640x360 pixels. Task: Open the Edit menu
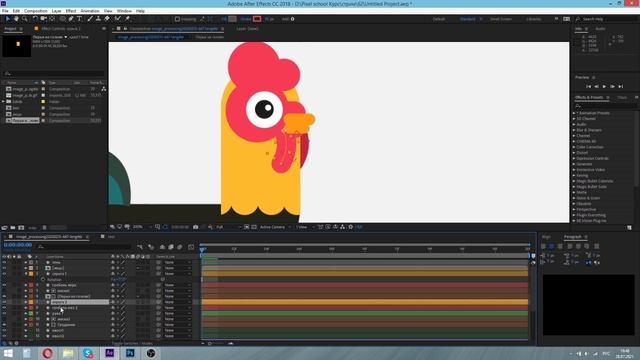(16, 11)
